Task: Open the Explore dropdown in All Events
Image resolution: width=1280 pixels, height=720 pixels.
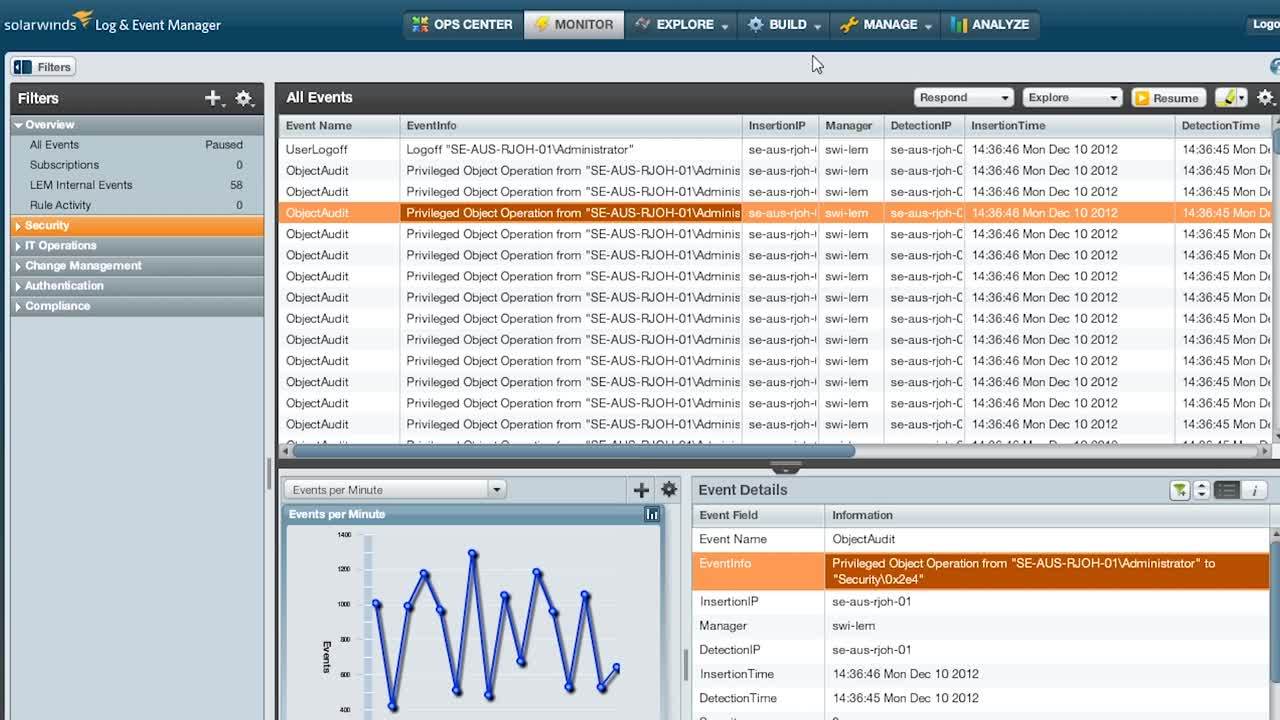Action: 1072,98
